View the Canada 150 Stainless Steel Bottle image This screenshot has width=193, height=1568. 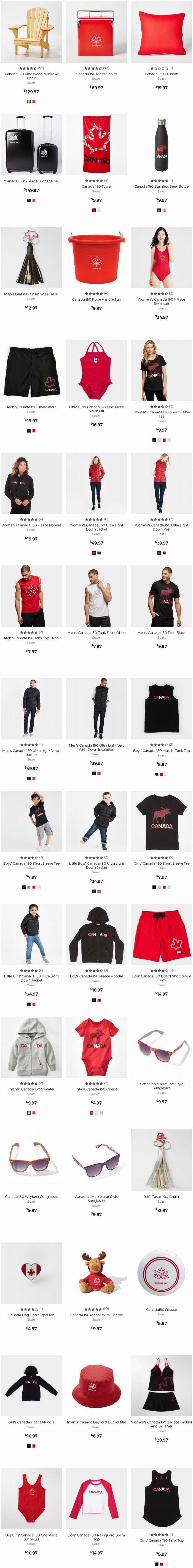coord(162,145)
